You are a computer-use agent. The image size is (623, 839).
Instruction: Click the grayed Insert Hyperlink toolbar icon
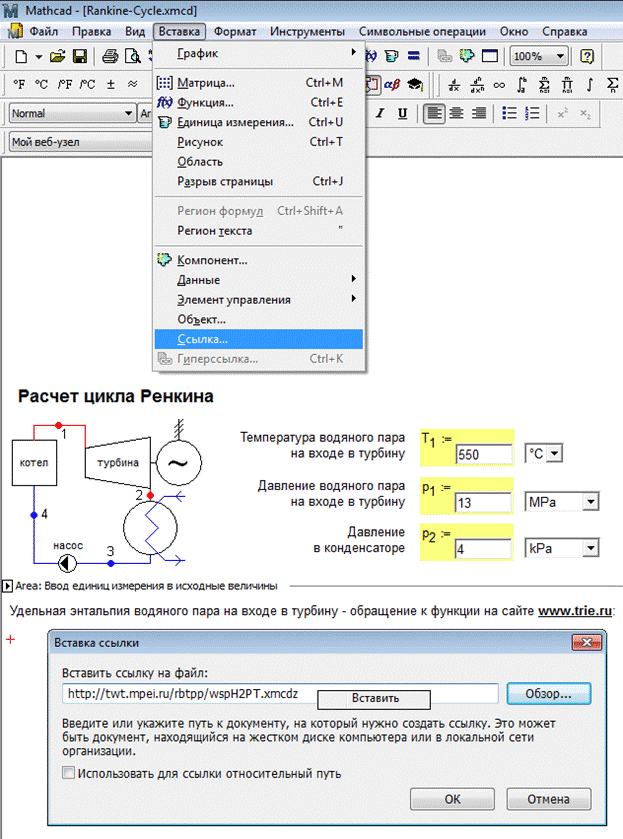[x=444, y=56]
